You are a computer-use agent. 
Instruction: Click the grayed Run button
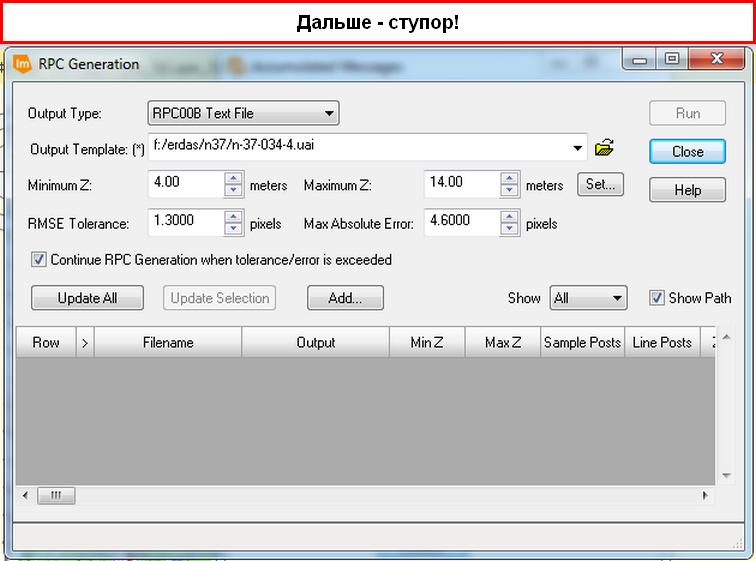pyautogui.click(x=687, y=113)
